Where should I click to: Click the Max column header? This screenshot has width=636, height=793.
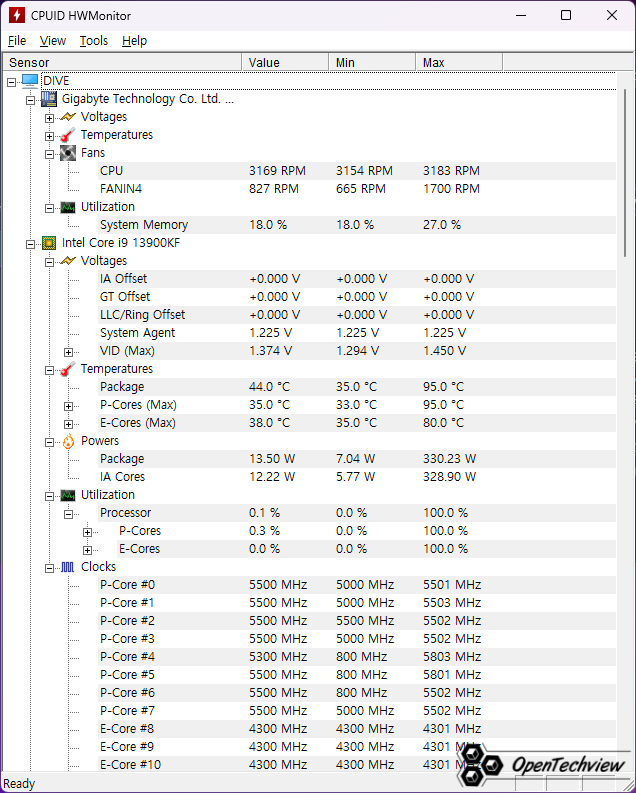(459, 62)
